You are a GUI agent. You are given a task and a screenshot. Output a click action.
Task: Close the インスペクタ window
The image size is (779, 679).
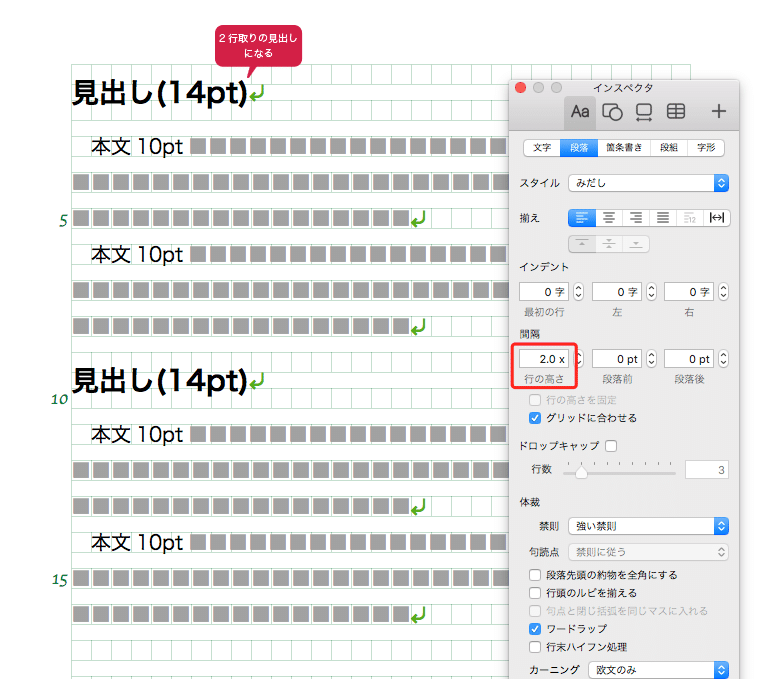(521, 88)
